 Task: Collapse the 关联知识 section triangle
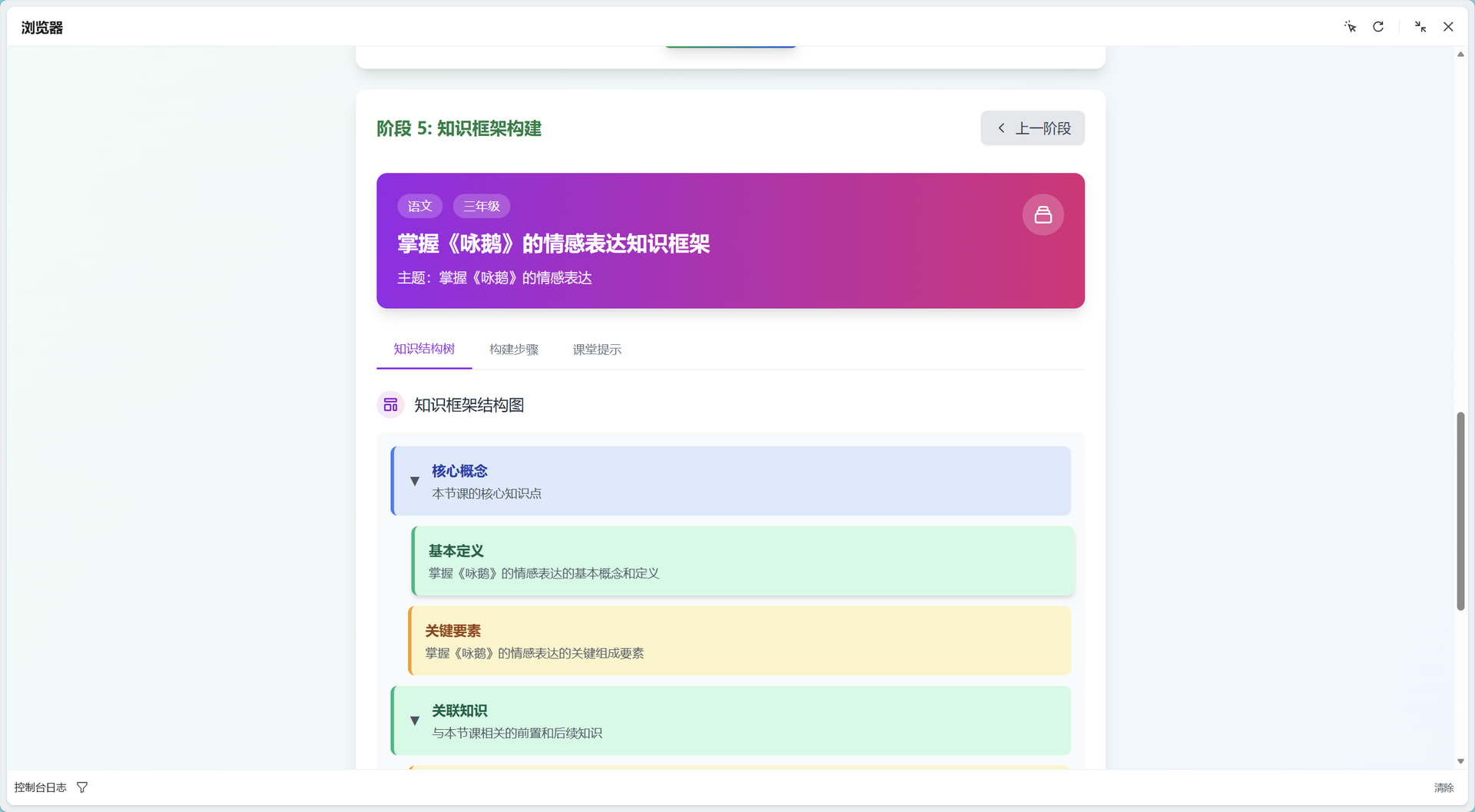[x=415, y=721]
